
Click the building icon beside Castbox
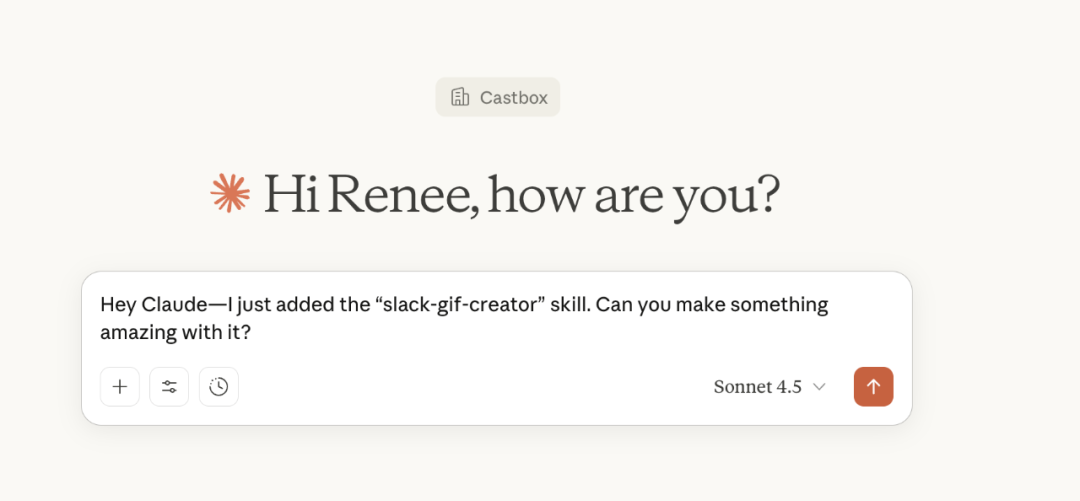click(x=460, y=97)
